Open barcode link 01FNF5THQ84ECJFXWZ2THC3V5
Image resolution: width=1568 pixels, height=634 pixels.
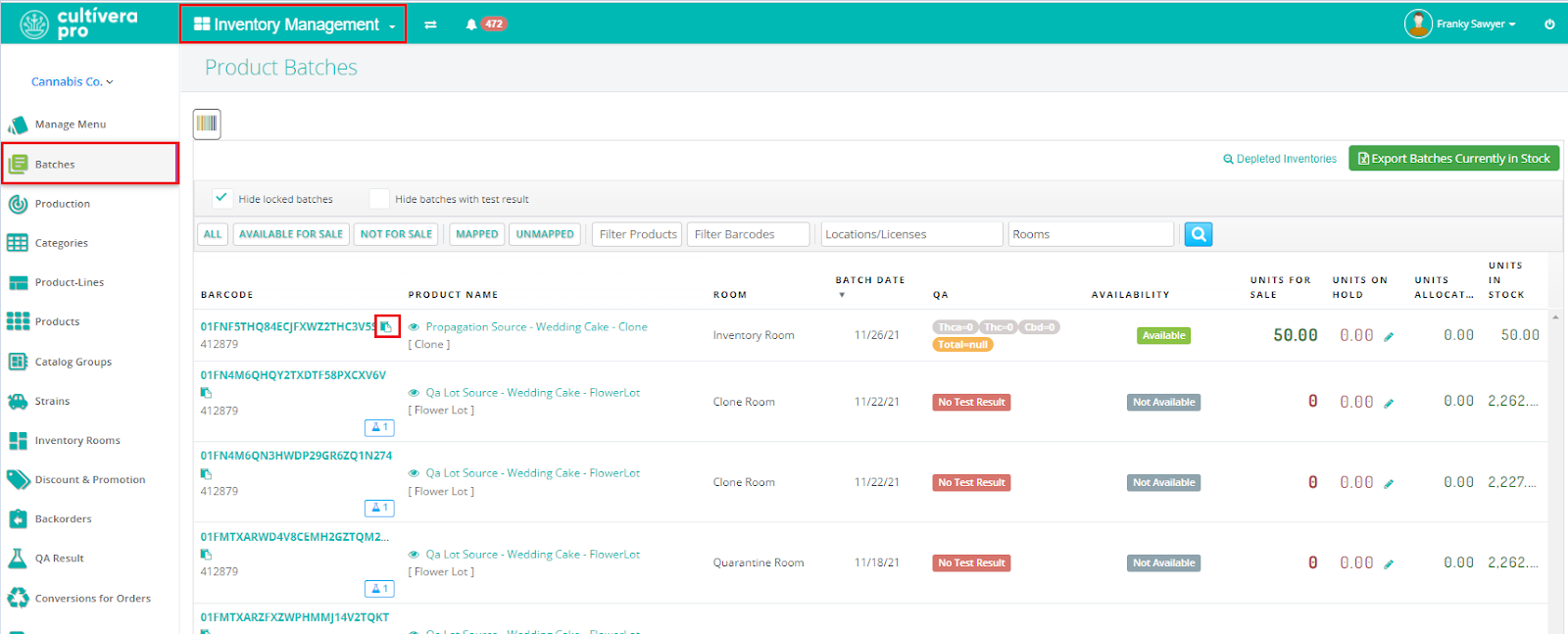click(288, 327)
